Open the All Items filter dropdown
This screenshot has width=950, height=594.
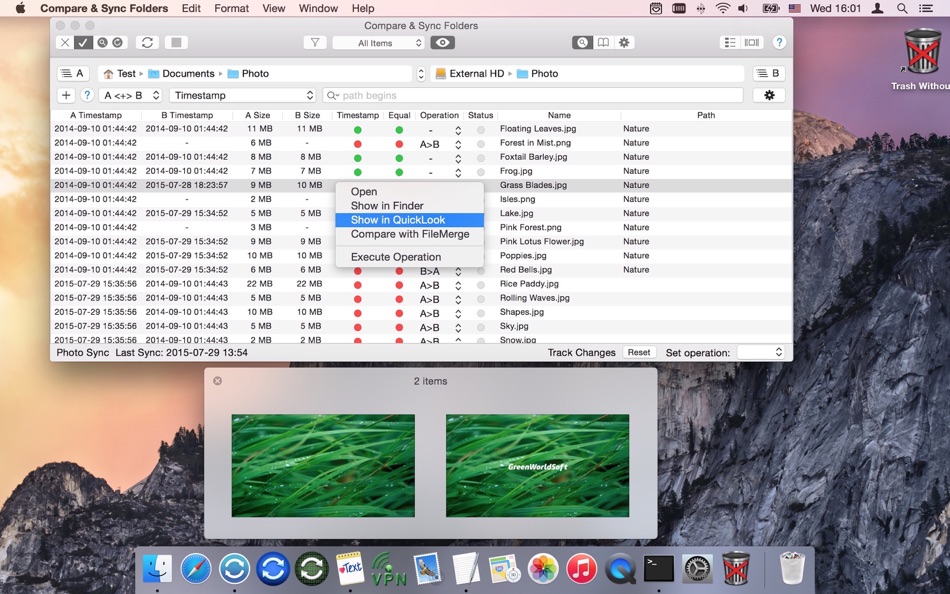379,42
